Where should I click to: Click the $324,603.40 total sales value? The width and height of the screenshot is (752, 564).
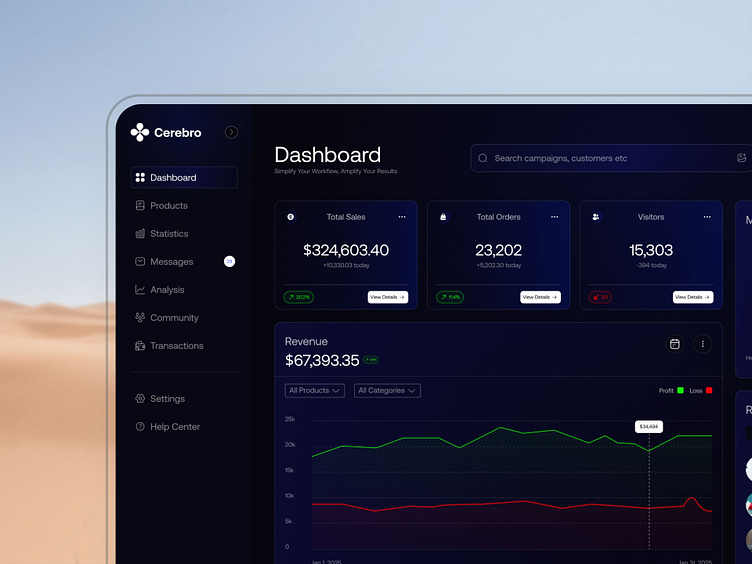pyautogui.click(x=346, y=250)
